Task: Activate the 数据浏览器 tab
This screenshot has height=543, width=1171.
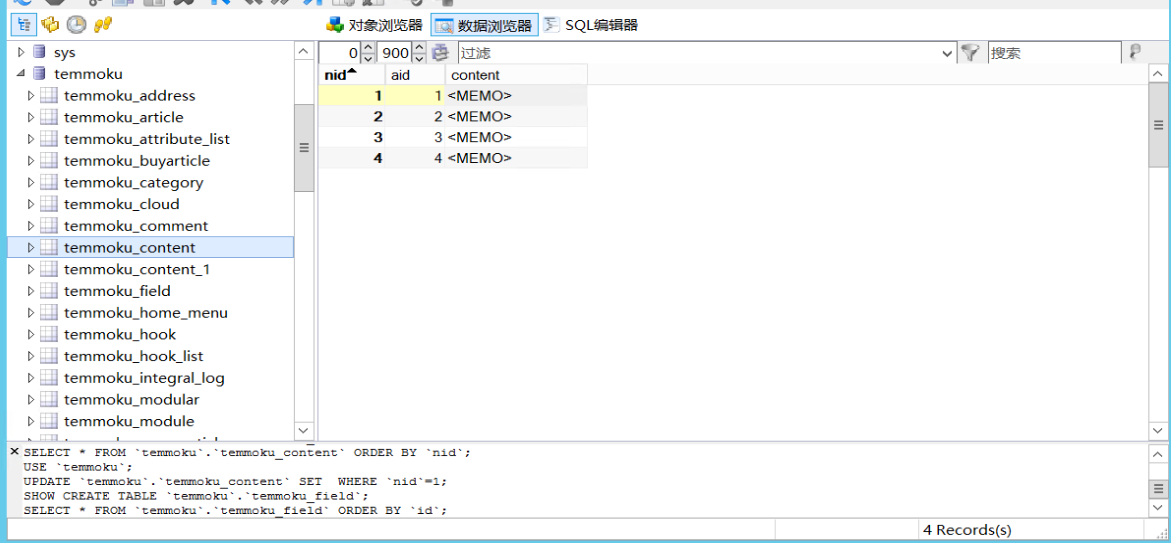Action: point(484,25)
